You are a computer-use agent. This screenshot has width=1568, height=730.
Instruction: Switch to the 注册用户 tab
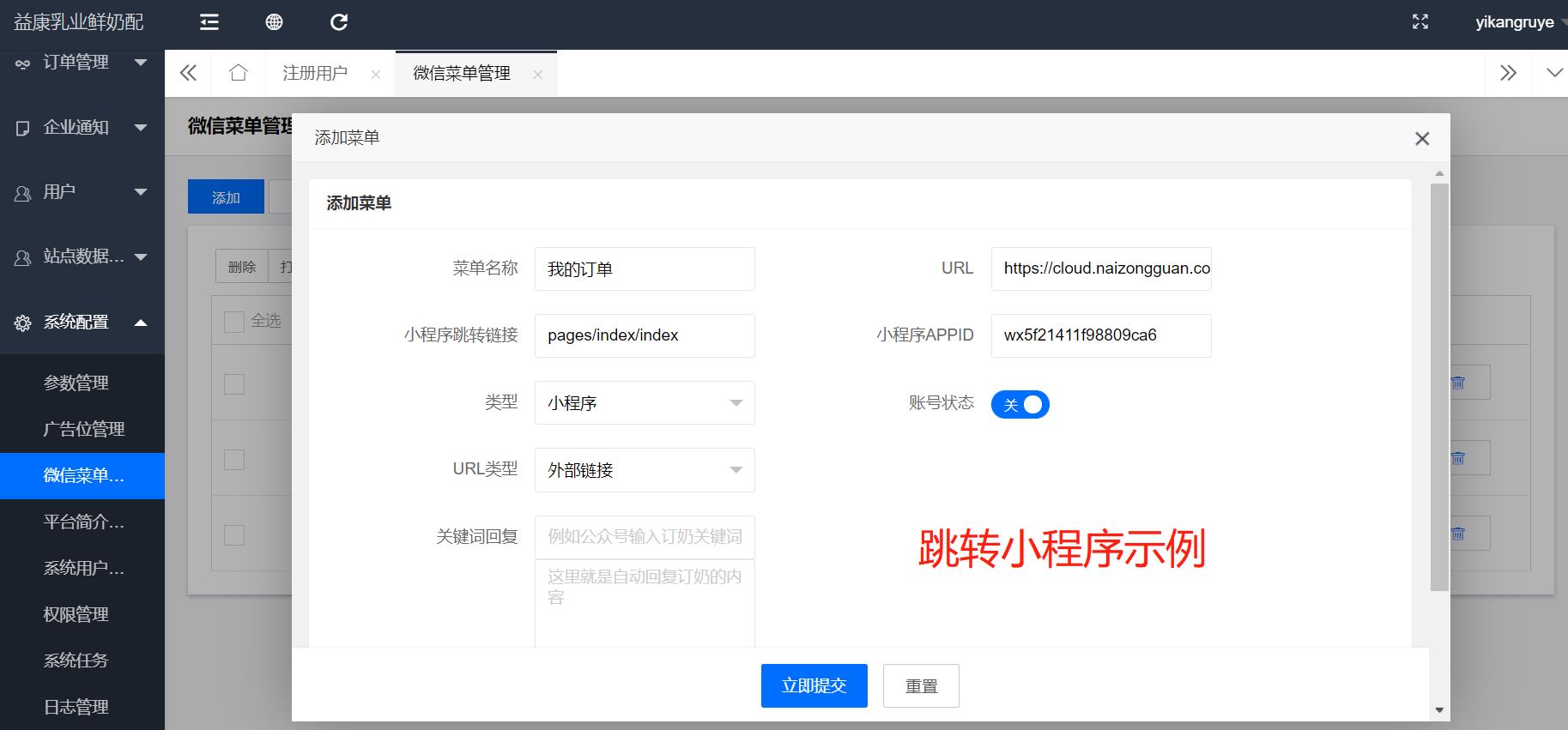(x=315, y=74)
